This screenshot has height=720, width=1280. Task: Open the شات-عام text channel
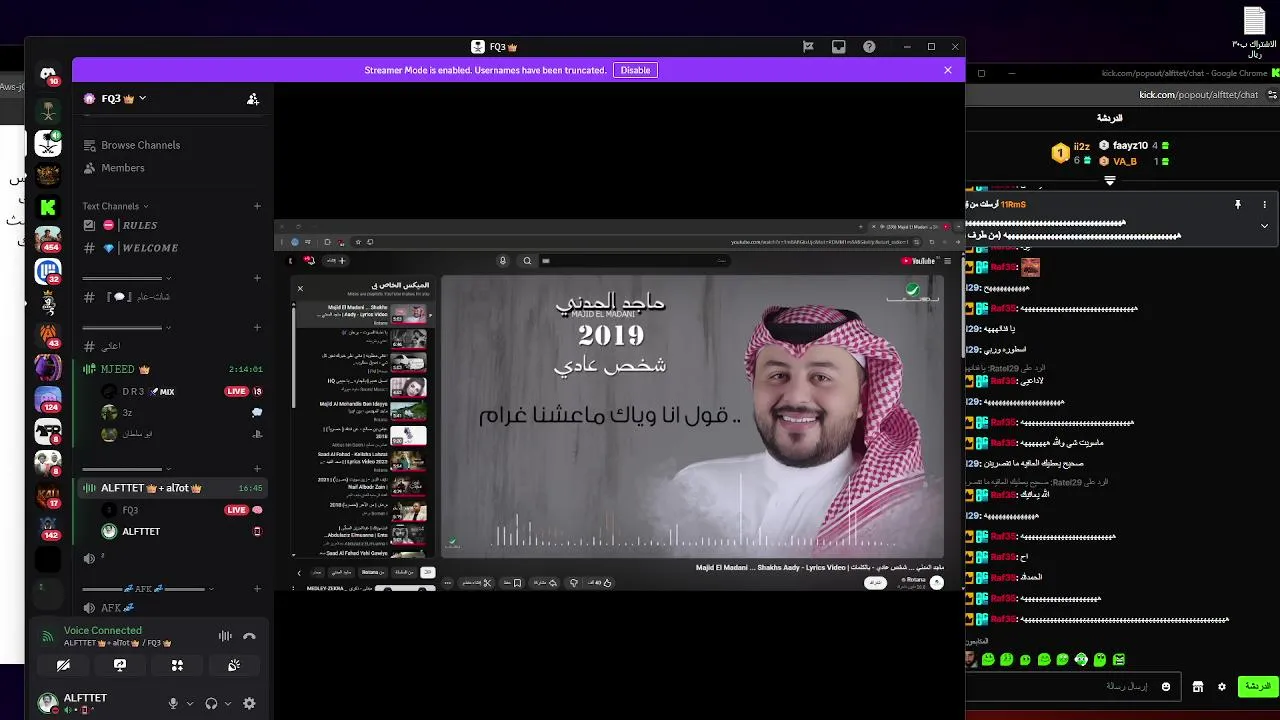(170, 297)
